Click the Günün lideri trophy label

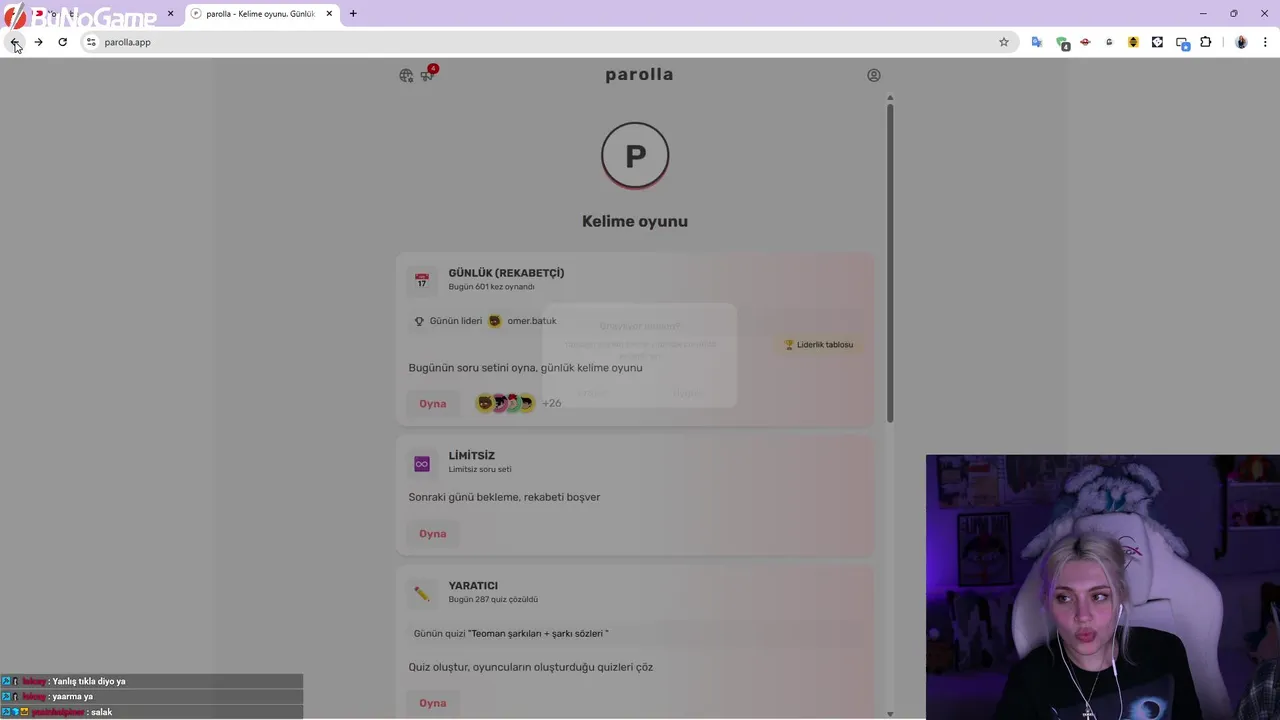[448, 321]
